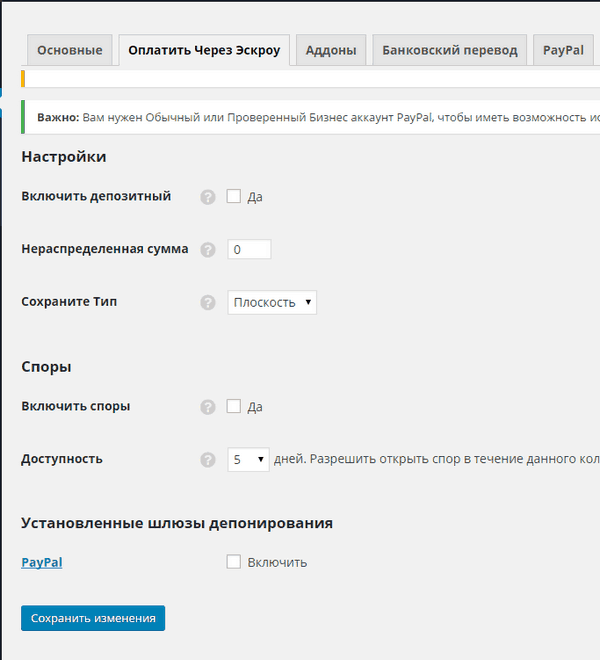This screenshot has height=660, width=600.
Task: Click the Включить споры label
Action: coord(76,406)
